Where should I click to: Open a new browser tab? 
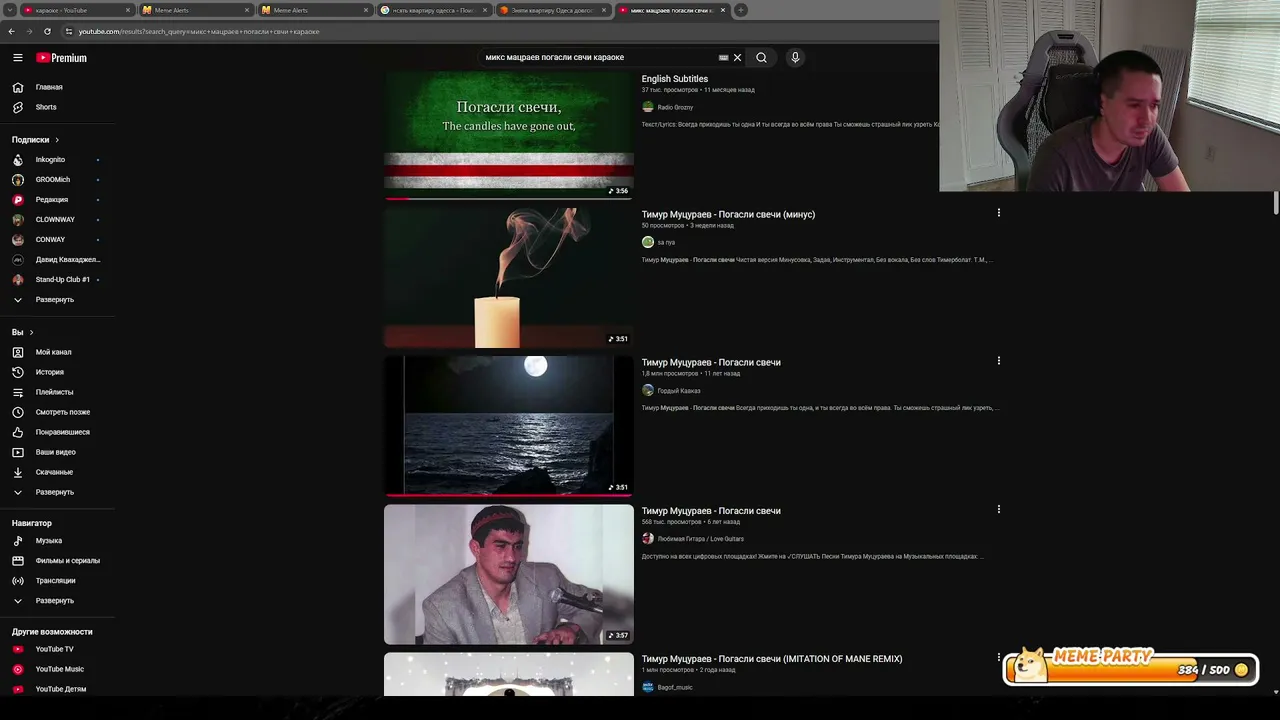pyautogui.click(x=741, y=10)
